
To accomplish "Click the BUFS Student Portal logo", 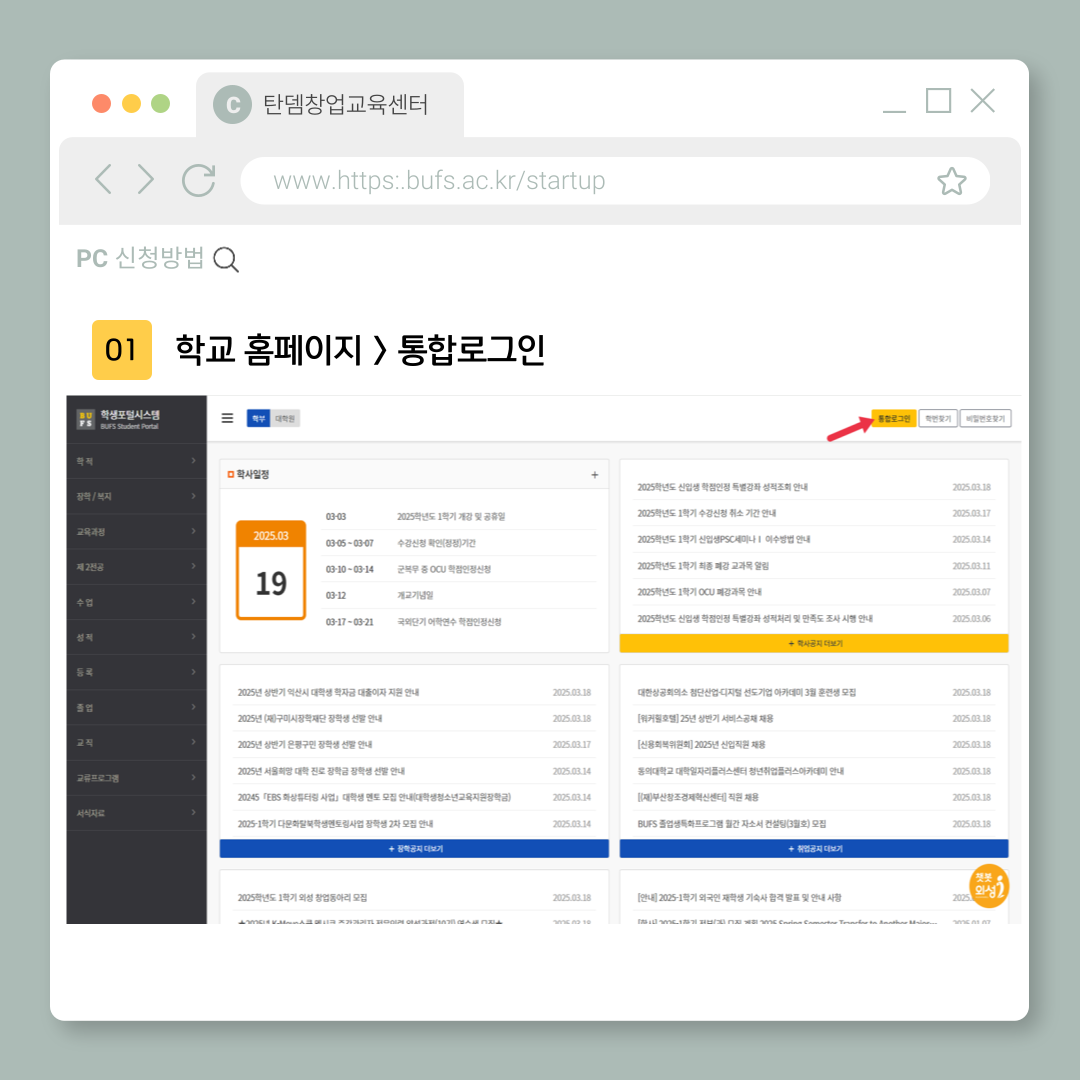I will pyautogui.click(x=120, y=419).
